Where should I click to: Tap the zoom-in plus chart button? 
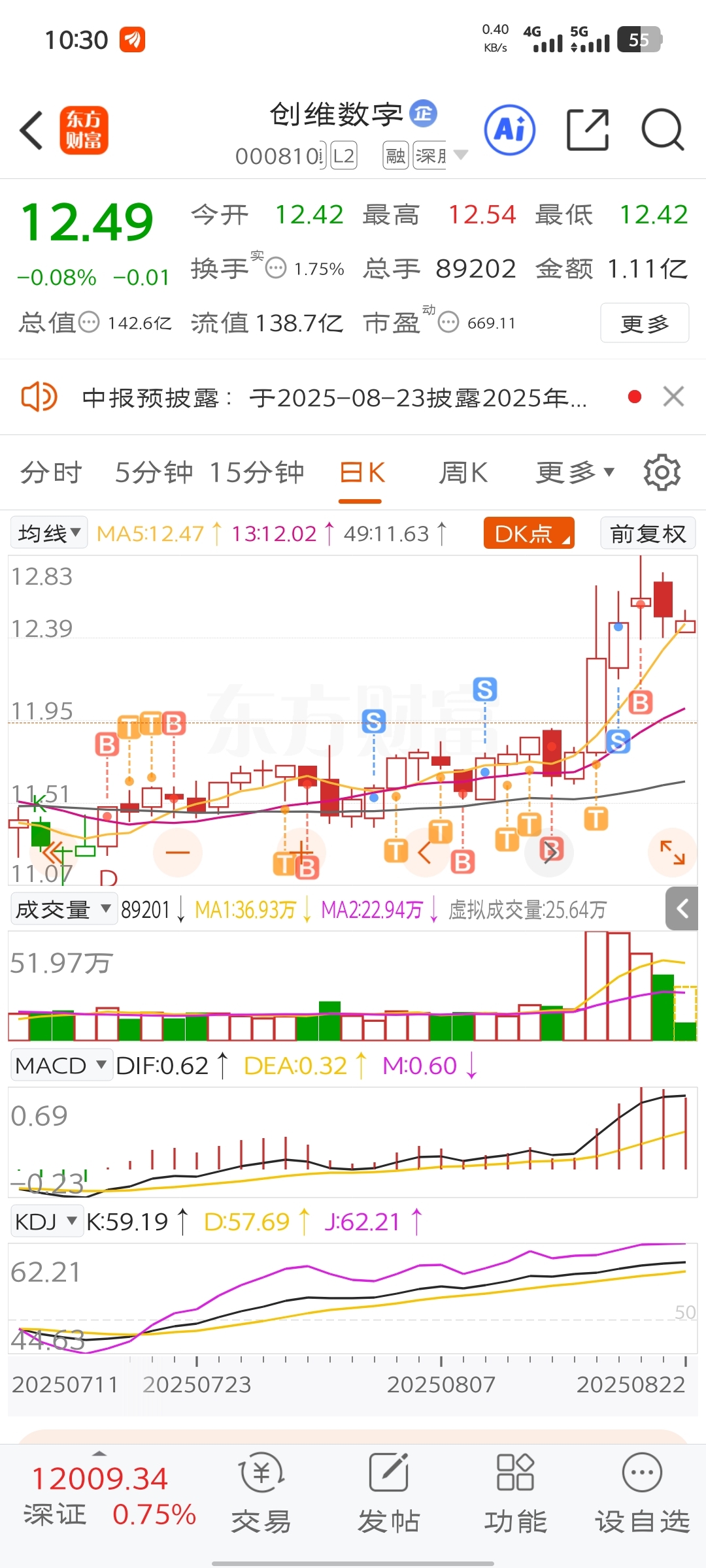coord(301,852)
